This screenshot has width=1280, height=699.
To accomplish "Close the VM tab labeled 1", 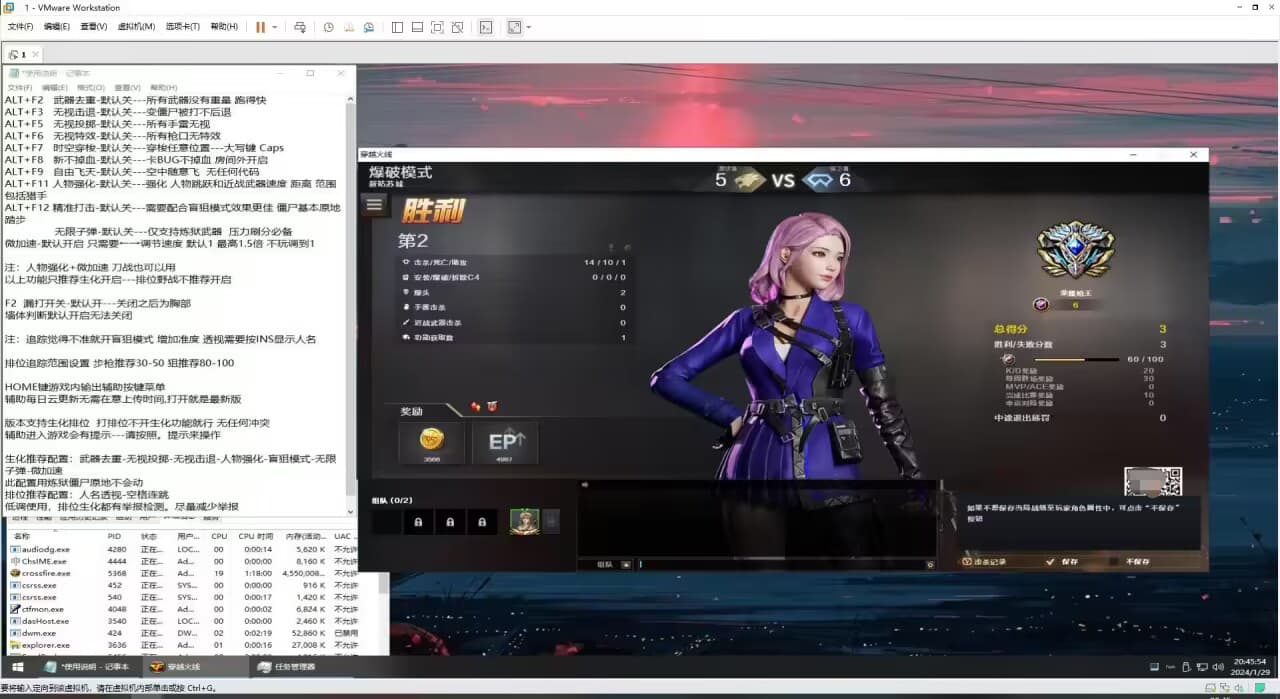I will [x=36, y=54].
